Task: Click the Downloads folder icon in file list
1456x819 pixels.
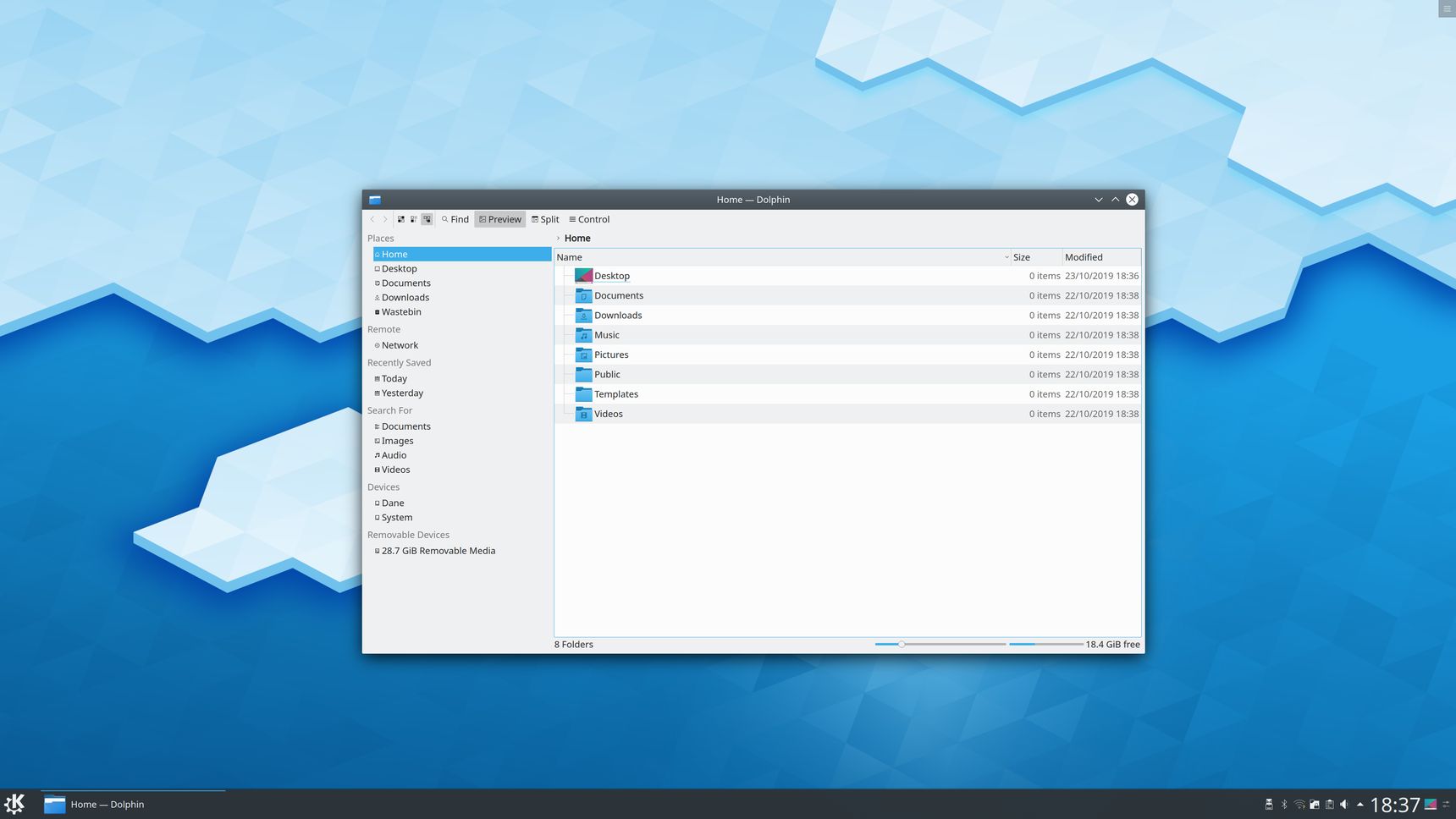Action: 583,315
